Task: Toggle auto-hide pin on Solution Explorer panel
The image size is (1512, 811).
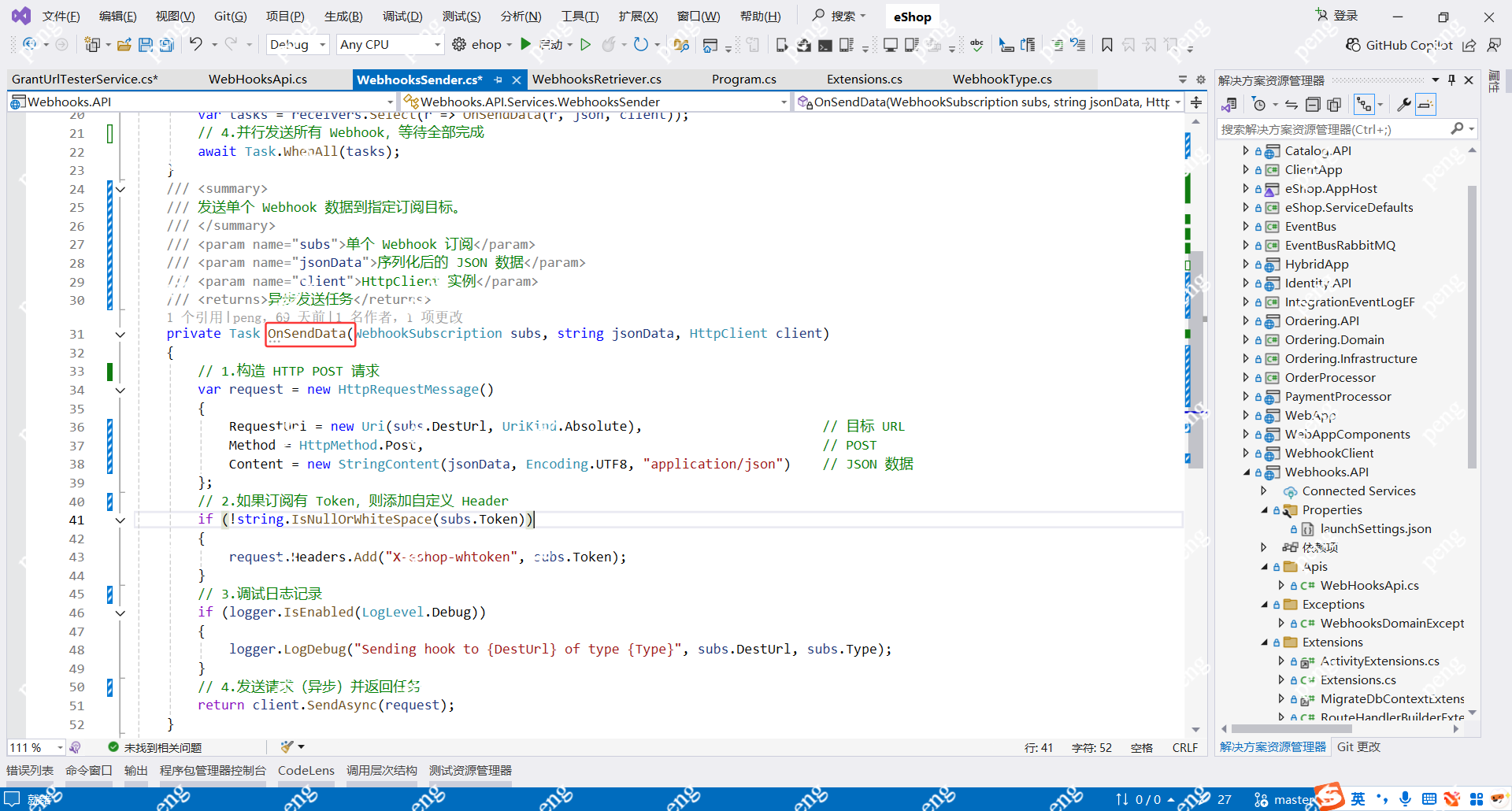Action: tap(1451, 80)
